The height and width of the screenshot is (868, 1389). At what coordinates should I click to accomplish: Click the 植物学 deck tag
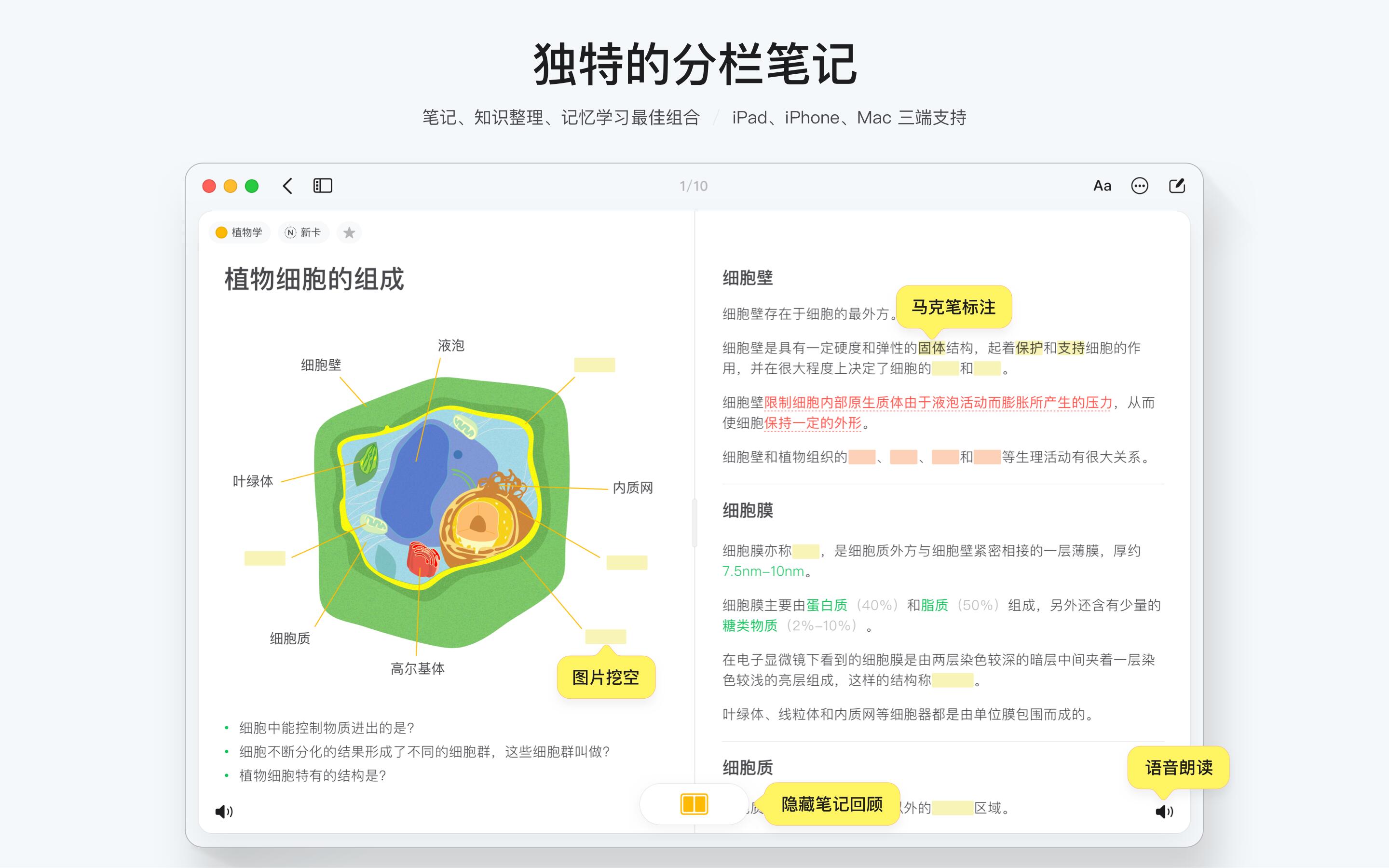click(240, 232)
